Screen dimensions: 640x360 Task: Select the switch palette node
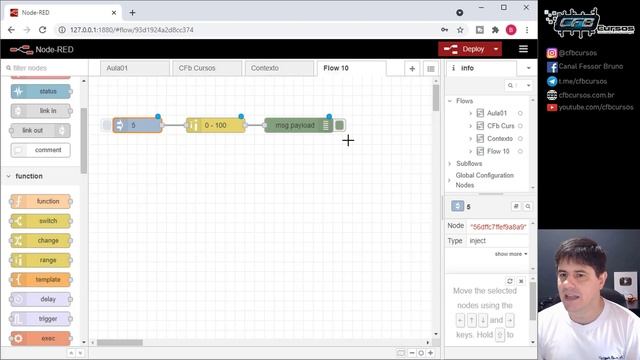(41, 221)
